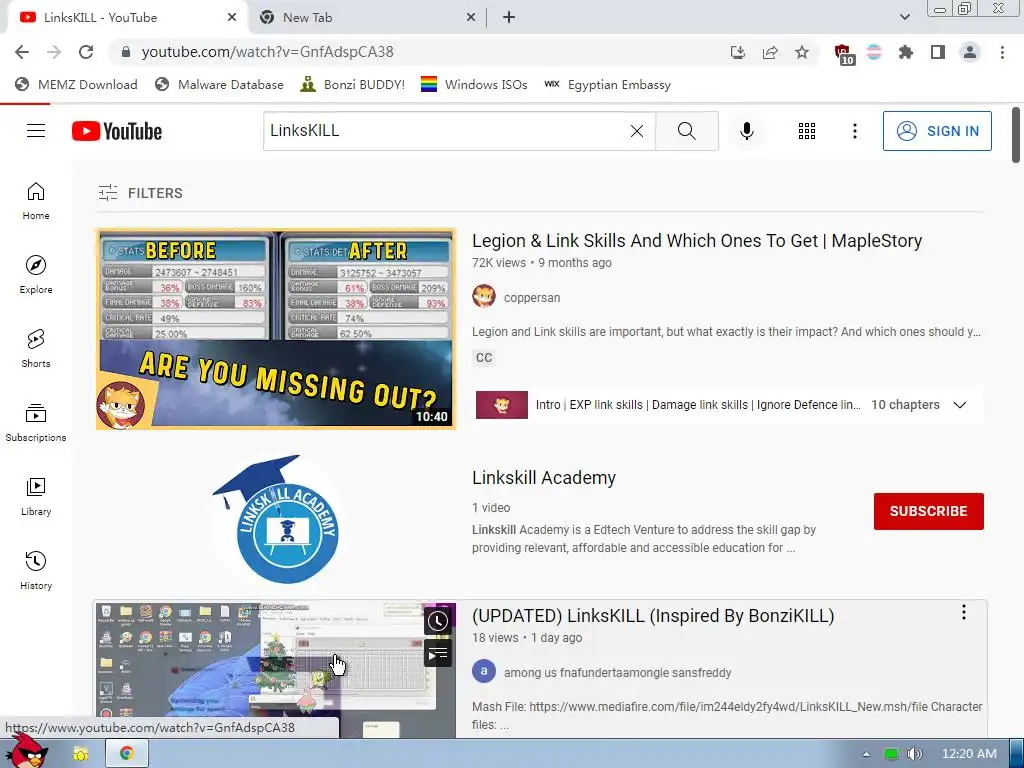Open LinksKILL video three-dot menu
This screenshot has width=1024, height=768.
963,613
